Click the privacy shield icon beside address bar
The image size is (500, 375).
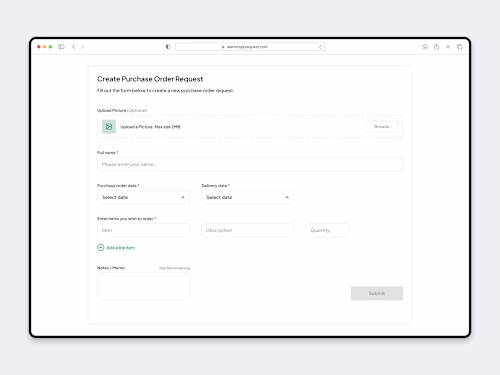tap(168, 47)
